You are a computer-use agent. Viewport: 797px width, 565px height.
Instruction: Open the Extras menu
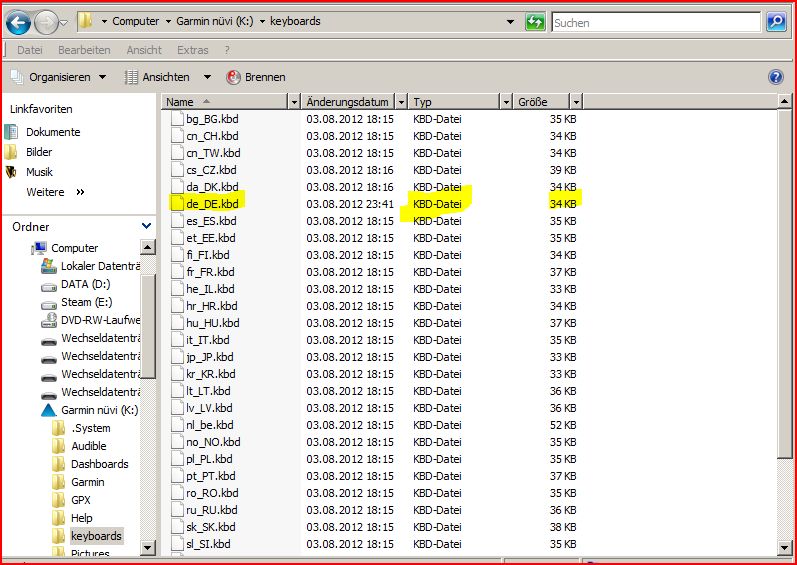pyautogui.click(x=192, y=50)
